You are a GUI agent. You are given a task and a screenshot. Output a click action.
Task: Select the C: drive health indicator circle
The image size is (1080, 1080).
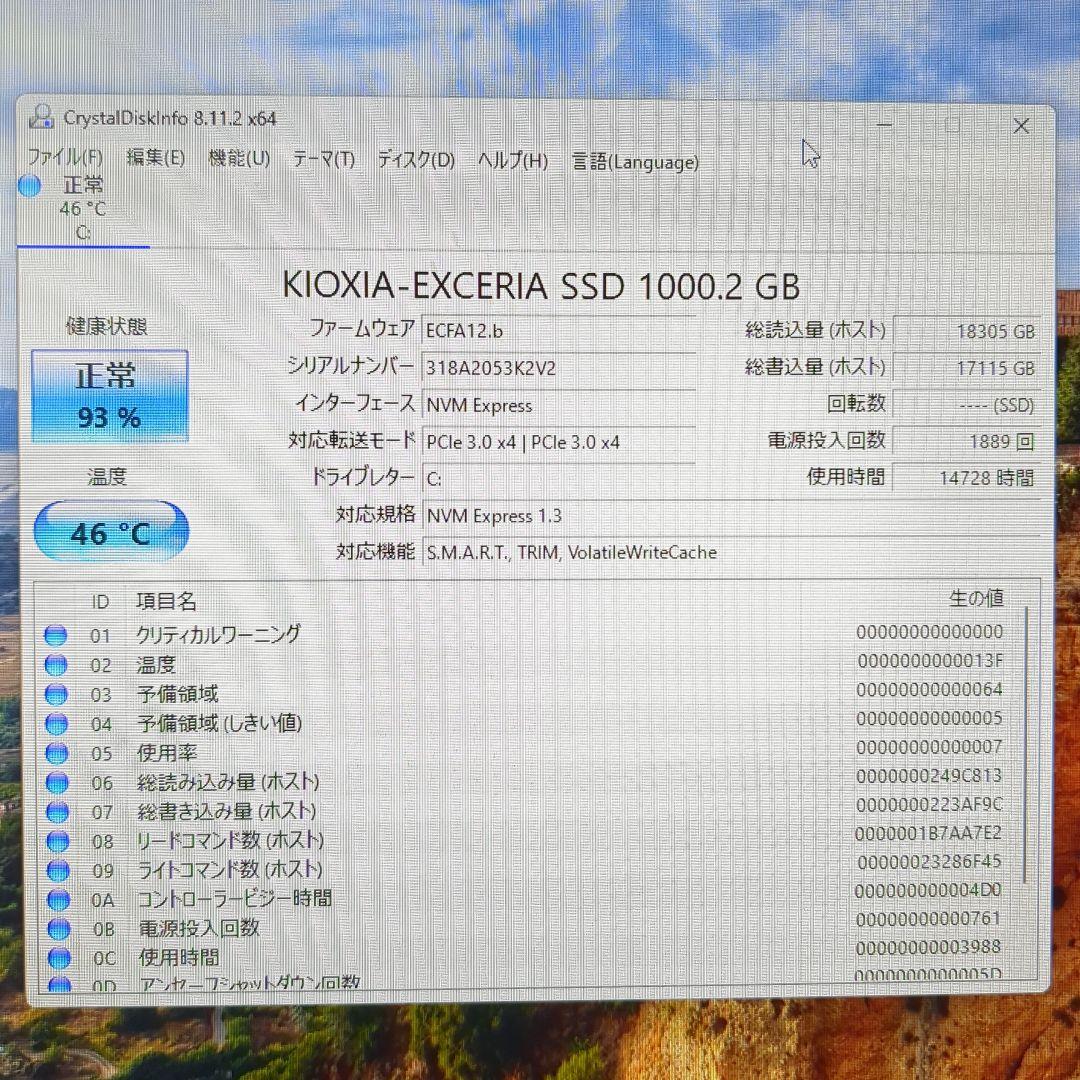coord(29,186)
